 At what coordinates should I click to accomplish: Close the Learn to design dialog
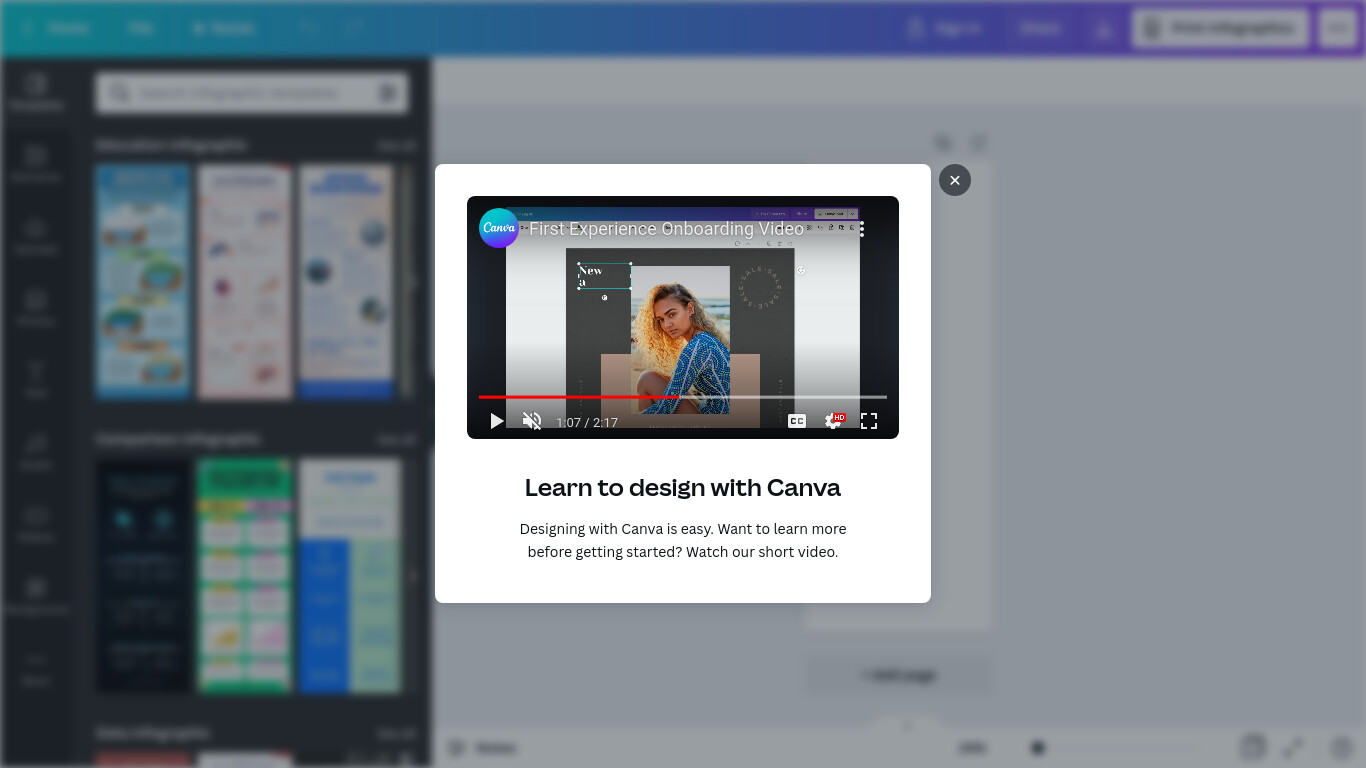(x=955, y=180)
